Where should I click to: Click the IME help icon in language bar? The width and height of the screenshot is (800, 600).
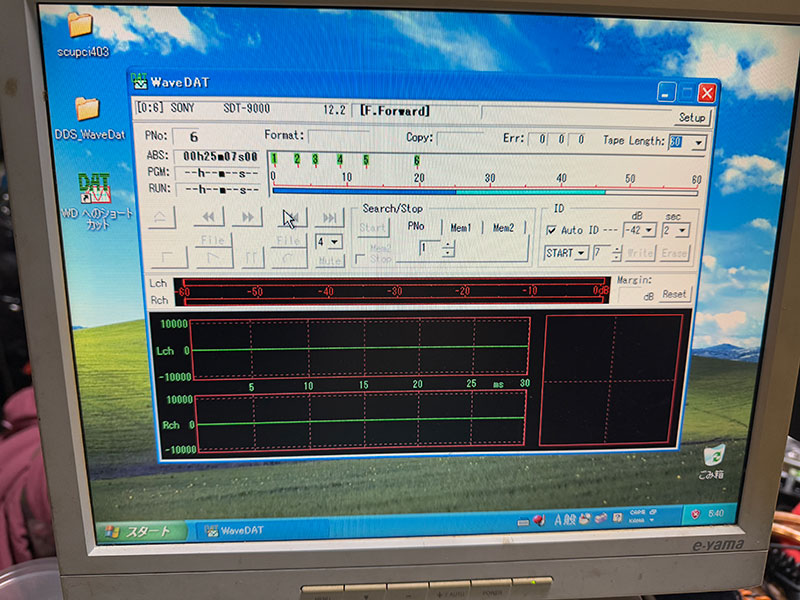point(617,518)
